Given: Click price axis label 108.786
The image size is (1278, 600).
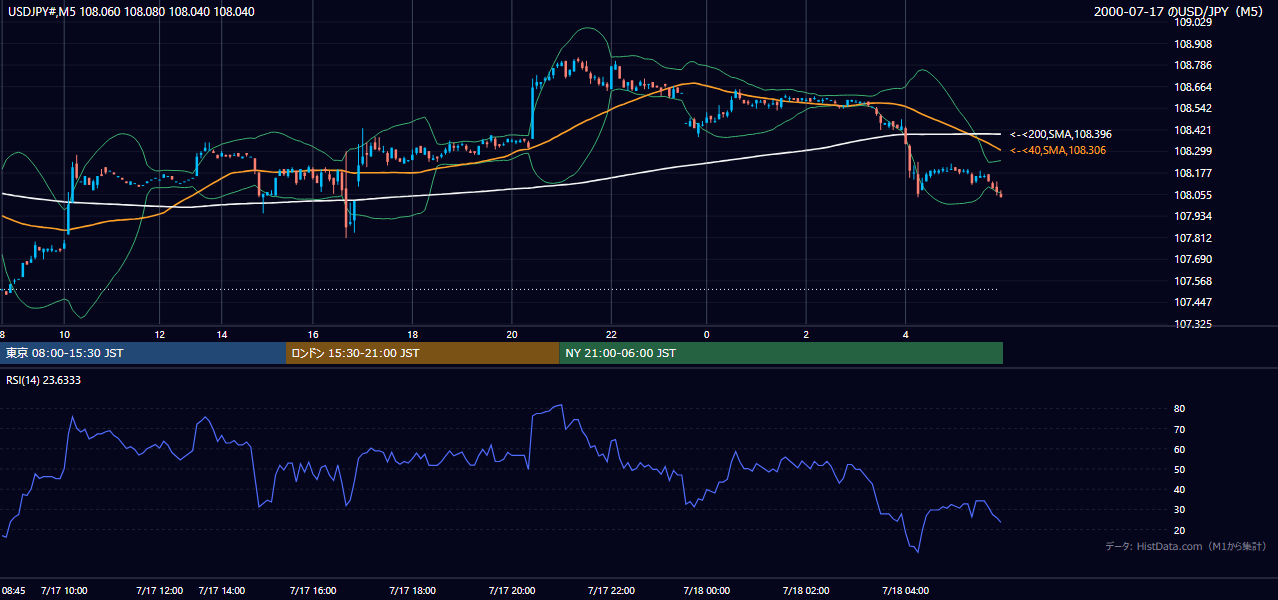Looking at the screenshot, I should [1193, 65].
